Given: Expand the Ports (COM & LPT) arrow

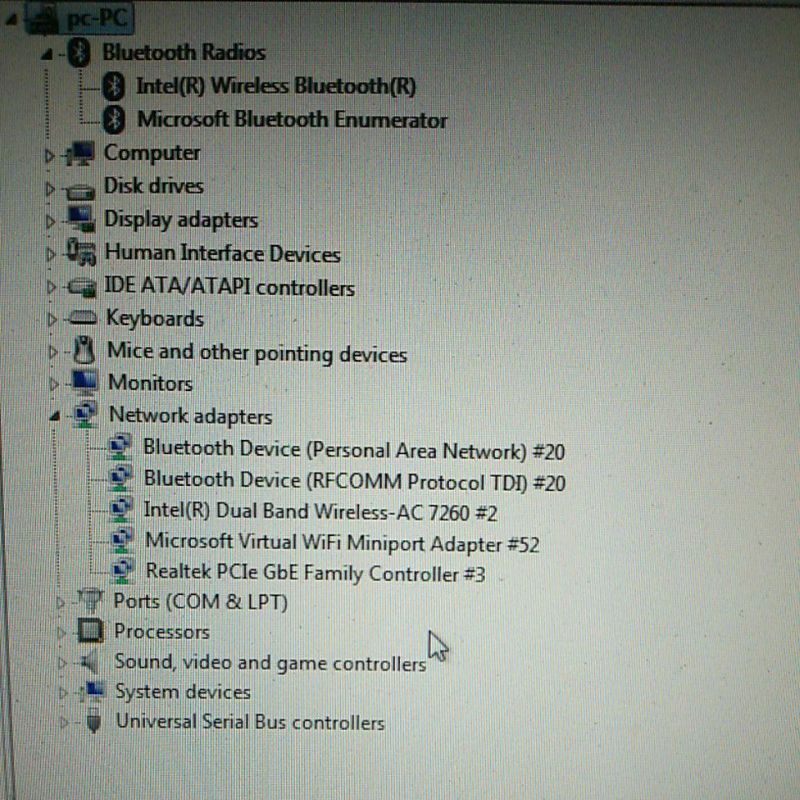Looking at the screenshot, I should (x=60, y=603).
